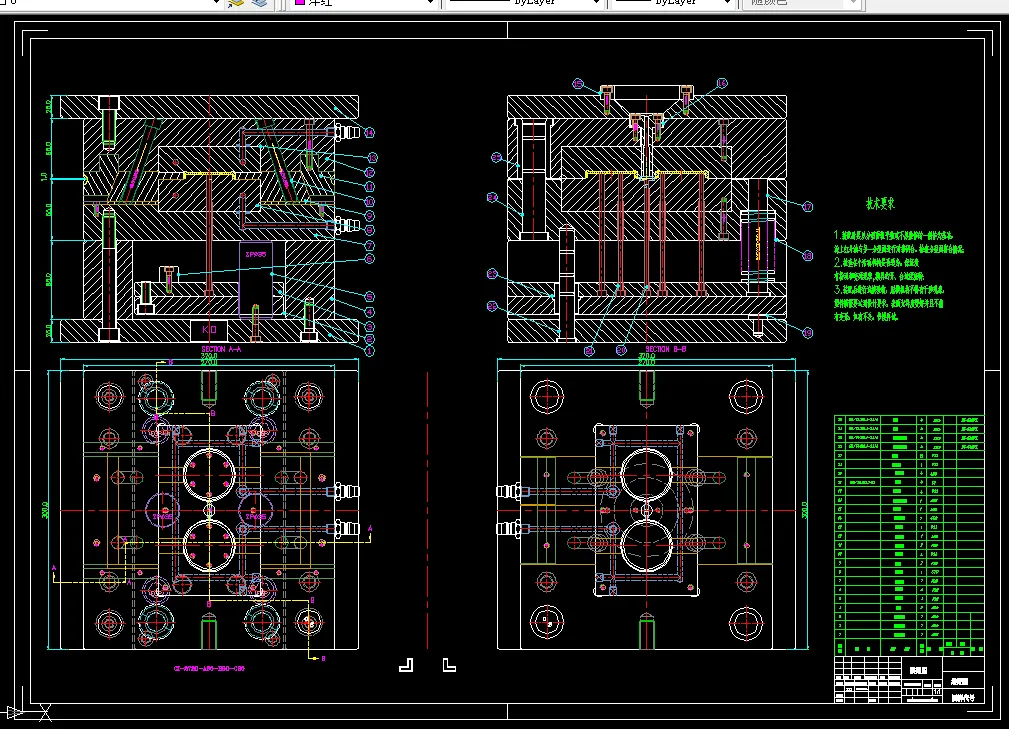Select part balloon number 8

pyautogui.click(x=370, y=230)
